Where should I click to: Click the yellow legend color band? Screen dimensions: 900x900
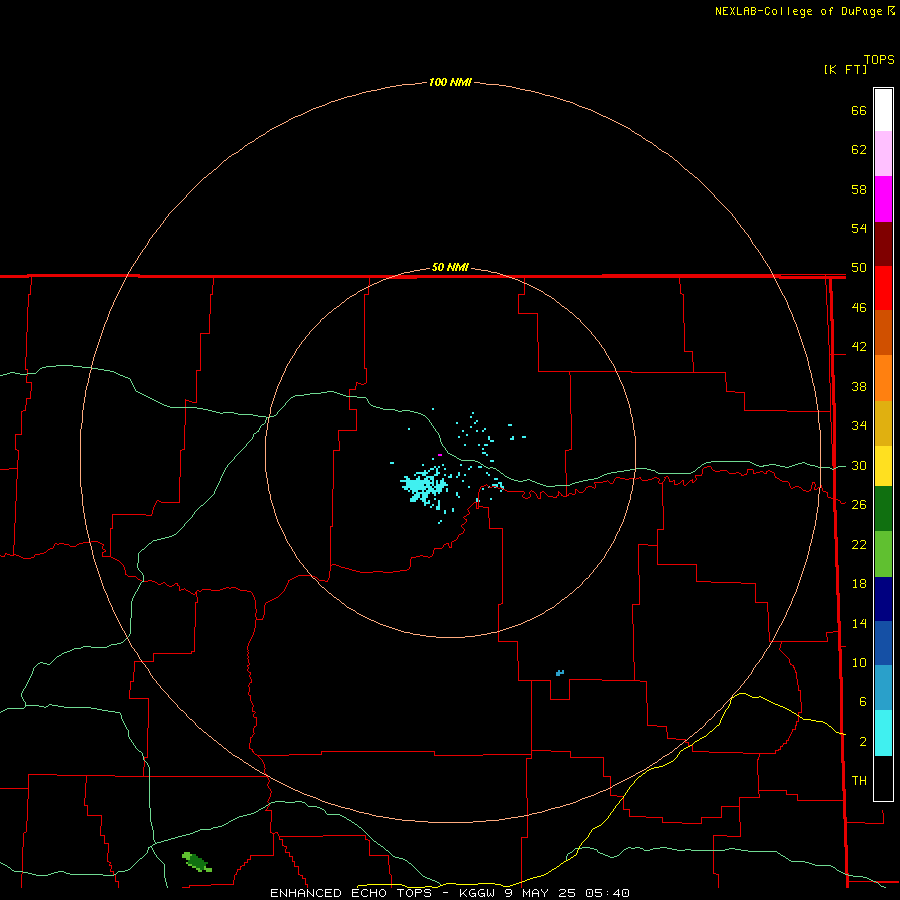(883, 466)
